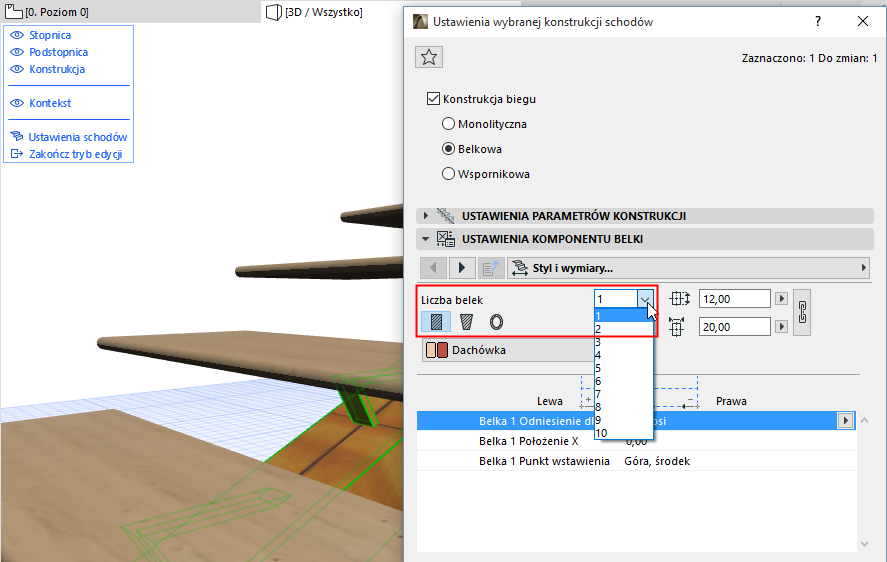Select Monolityczna radio option
Screen dimensions: 887x562
click(x=448, y=124)
